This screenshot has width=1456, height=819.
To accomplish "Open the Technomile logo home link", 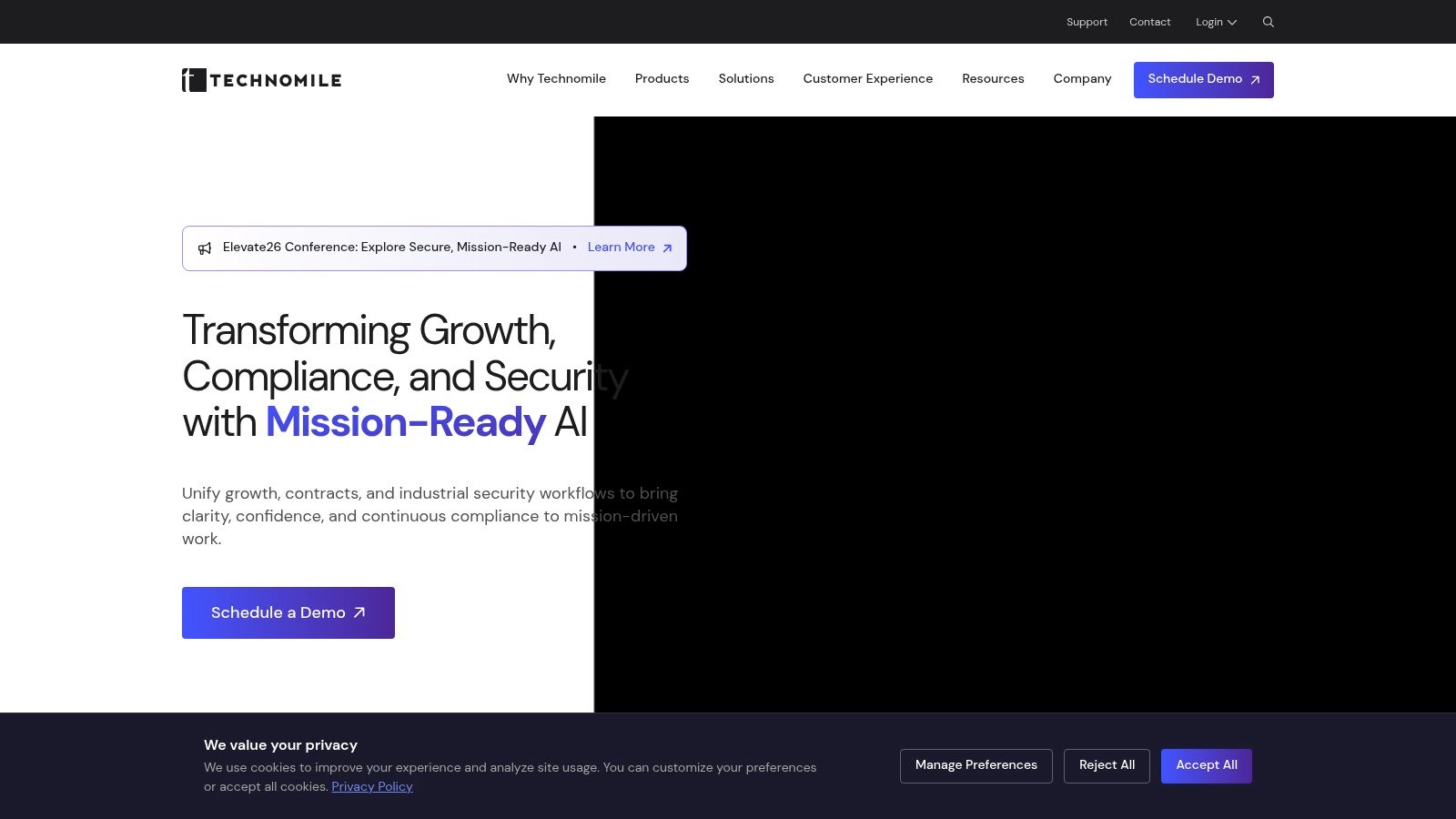I will point(261,80).
